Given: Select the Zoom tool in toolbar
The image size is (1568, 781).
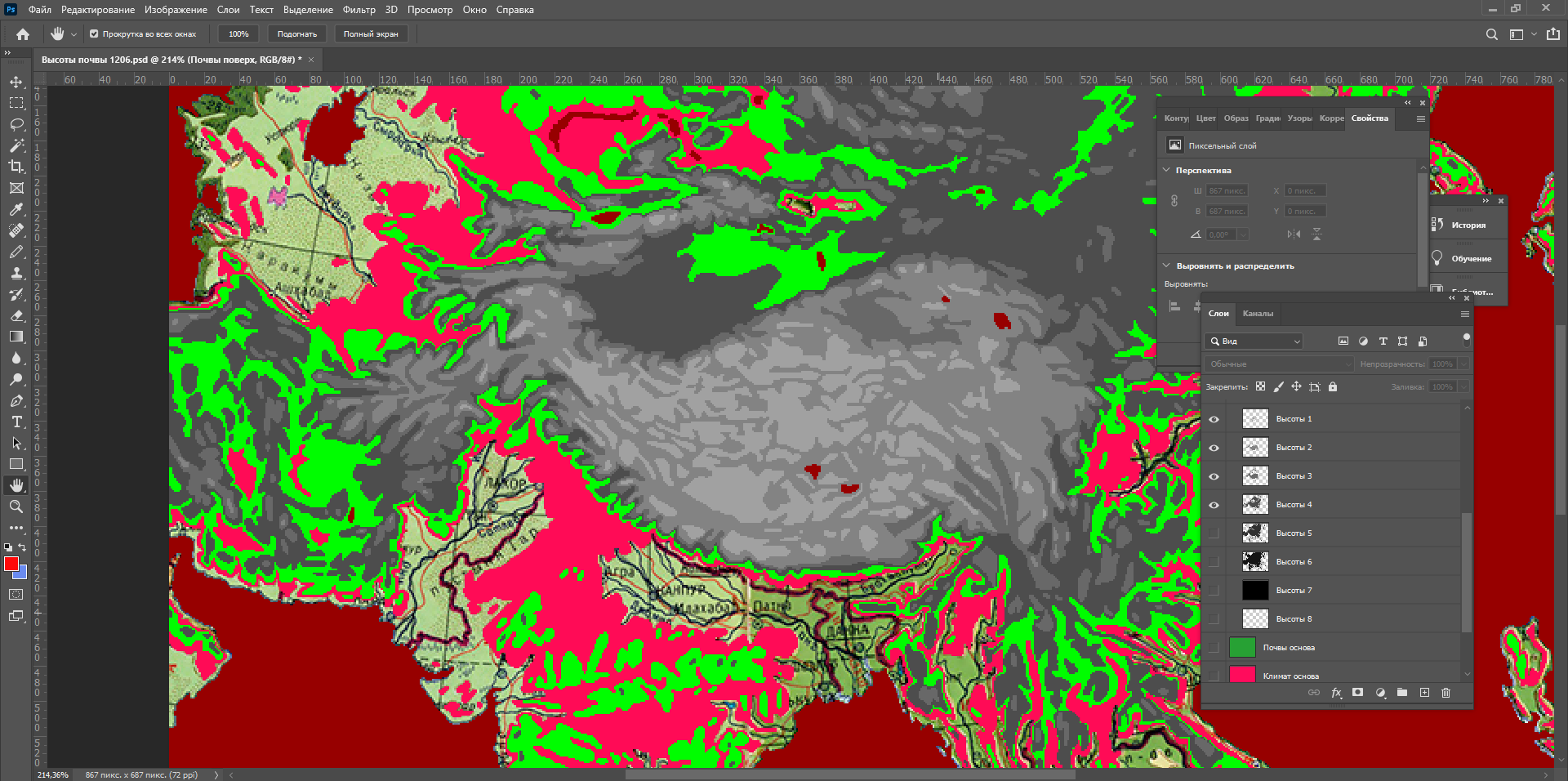Looking at the screenshot, I should [x=16, y=507].
